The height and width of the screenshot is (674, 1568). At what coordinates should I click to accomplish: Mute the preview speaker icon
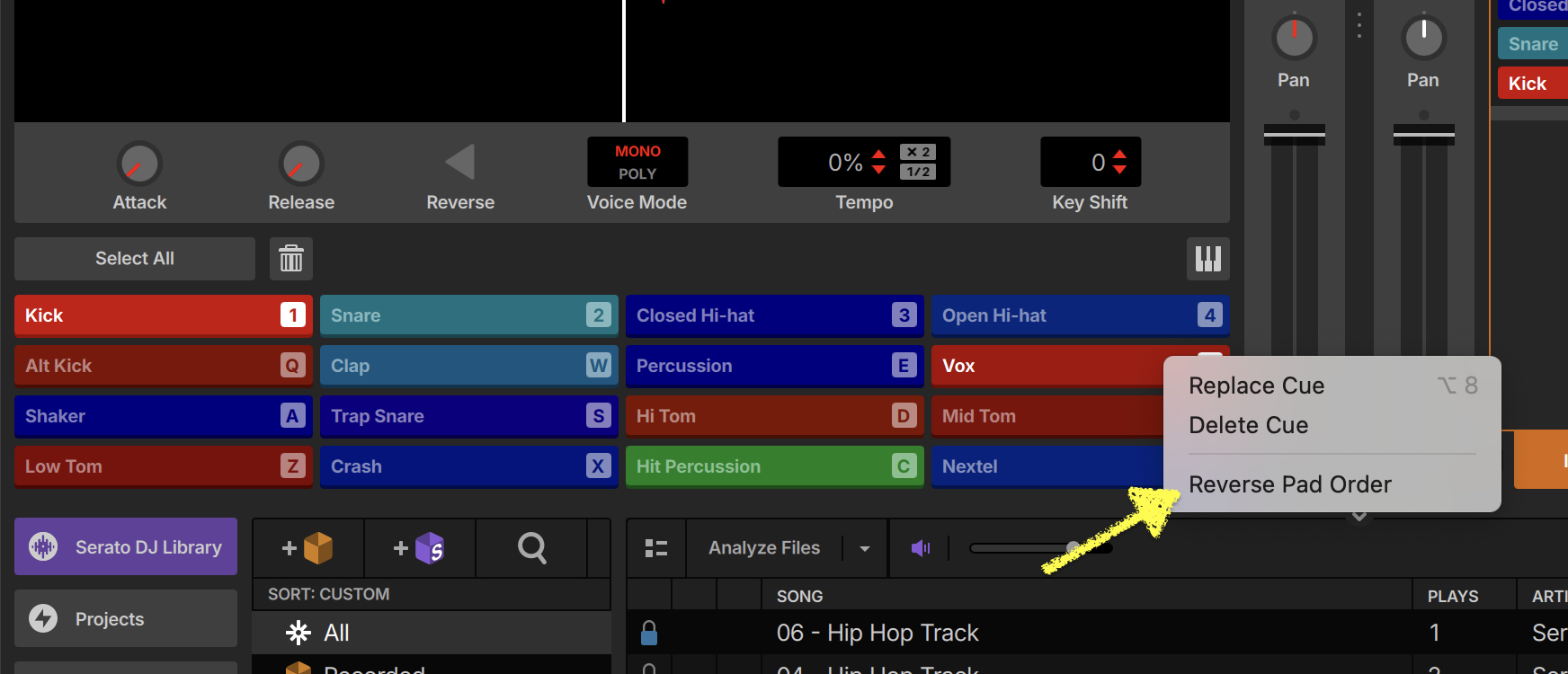coord(920,547)
